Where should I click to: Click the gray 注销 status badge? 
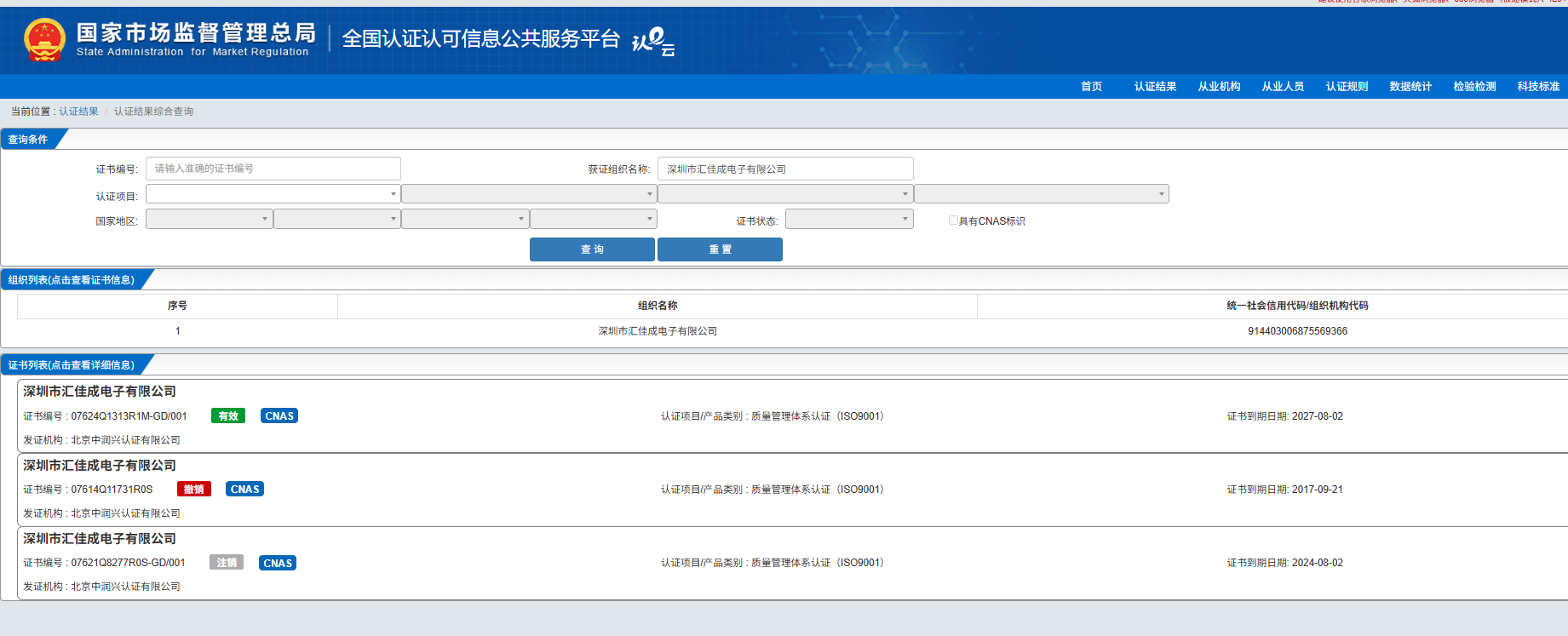tap(227, 563)
